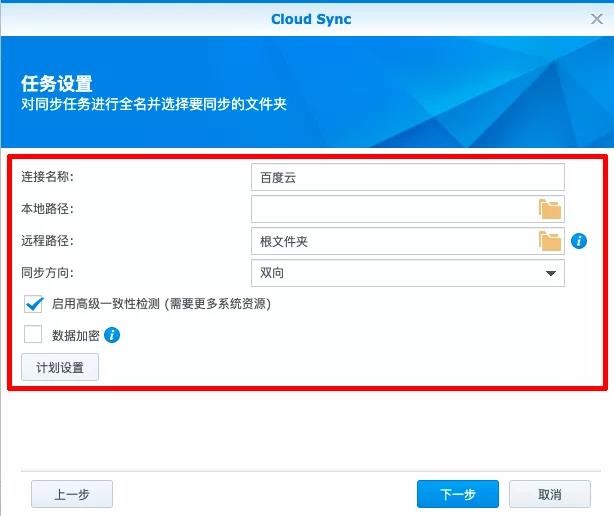
Task: Go back with 上一步 button
Action: [x=72, y=494]
